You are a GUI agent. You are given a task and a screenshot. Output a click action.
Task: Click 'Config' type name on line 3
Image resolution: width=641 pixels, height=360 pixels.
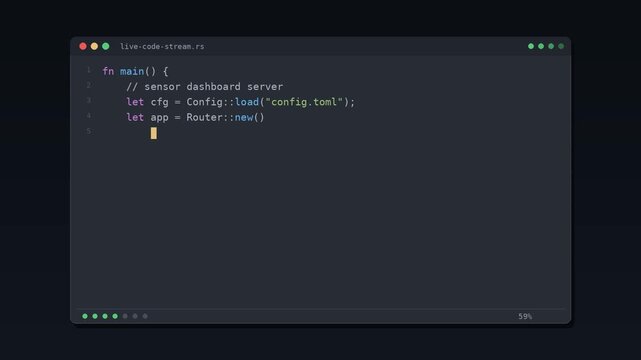204,102
